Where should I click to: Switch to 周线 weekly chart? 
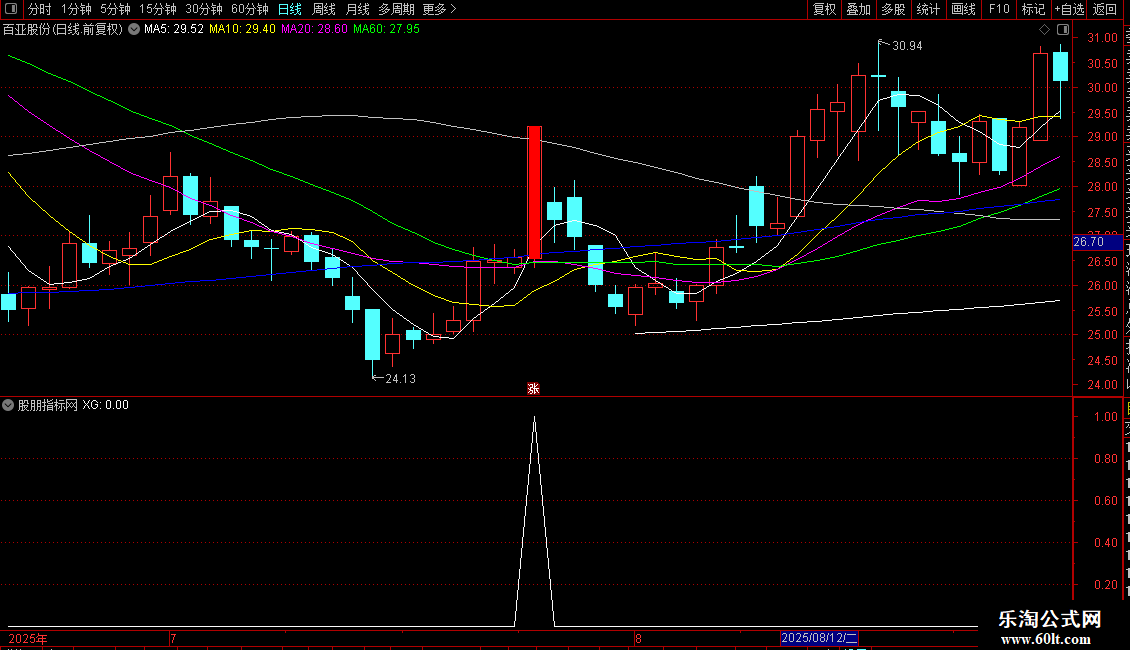point(324,9)
